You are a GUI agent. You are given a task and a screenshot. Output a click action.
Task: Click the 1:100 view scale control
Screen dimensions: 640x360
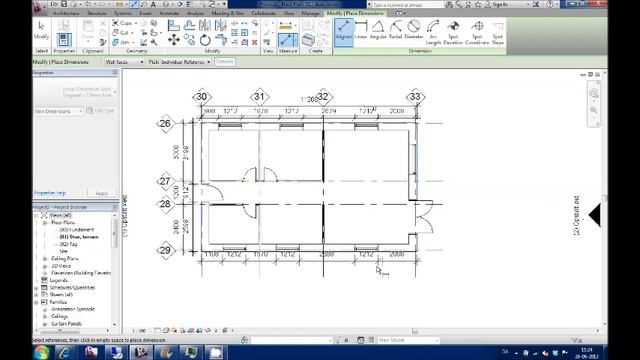[139, 331]
